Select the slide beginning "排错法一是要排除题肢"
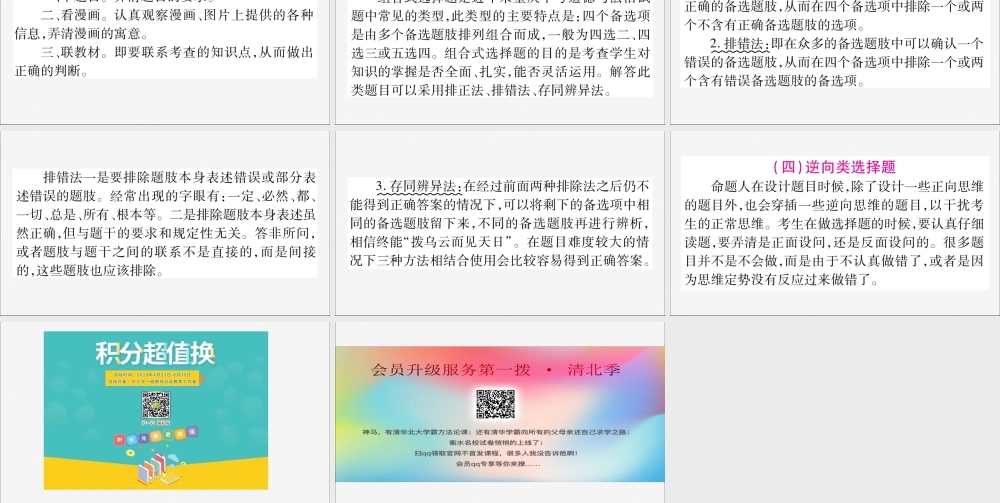This screenshot has height=503, width=1000. coord(165,222)
